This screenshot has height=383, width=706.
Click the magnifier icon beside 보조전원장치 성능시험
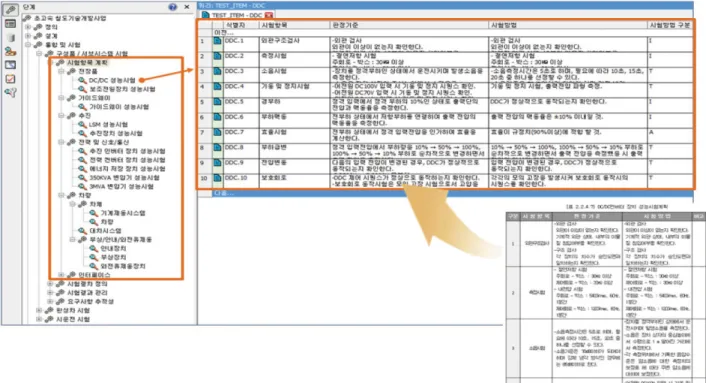point(82,89)
